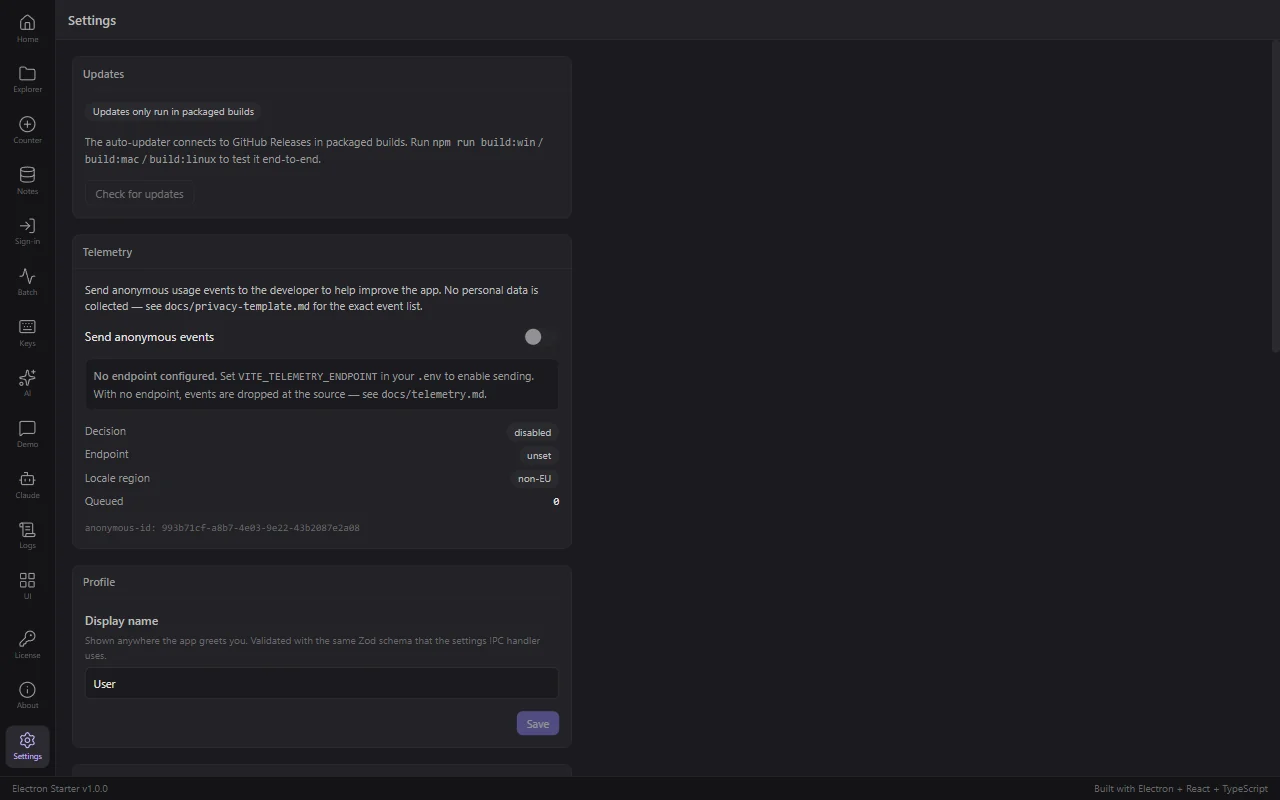The image size is (1280, 800).
Task: Open the Explorer folder icon
Action: click(27, 80)
